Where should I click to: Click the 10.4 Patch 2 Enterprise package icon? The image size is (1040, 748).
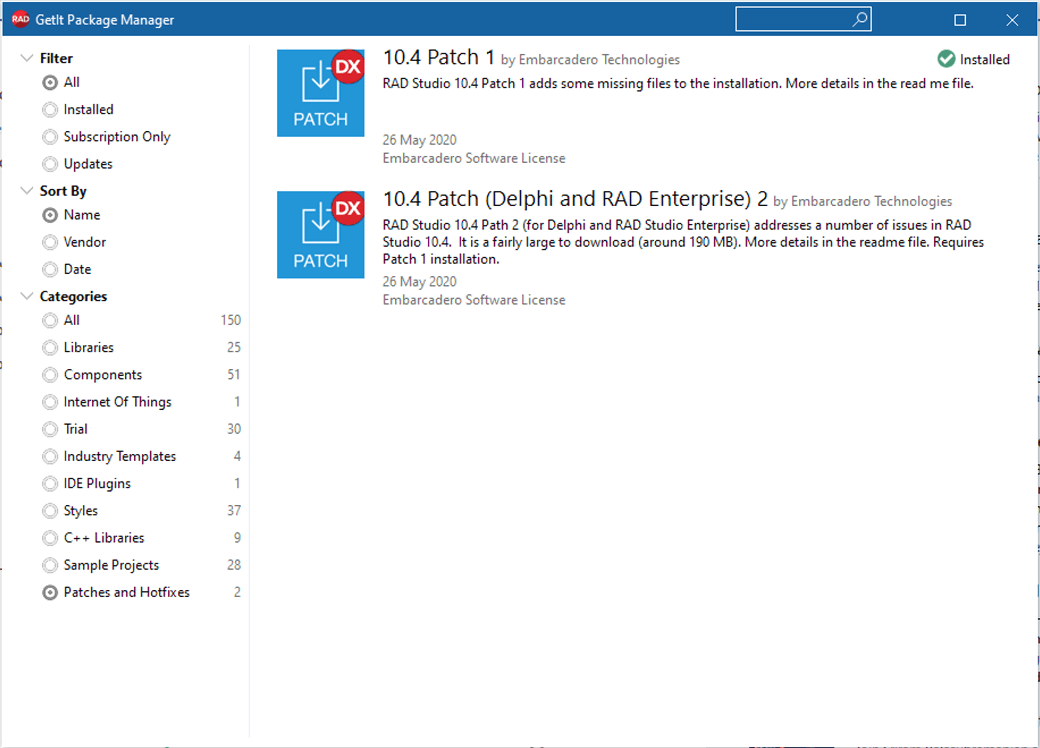coord(320,235)
